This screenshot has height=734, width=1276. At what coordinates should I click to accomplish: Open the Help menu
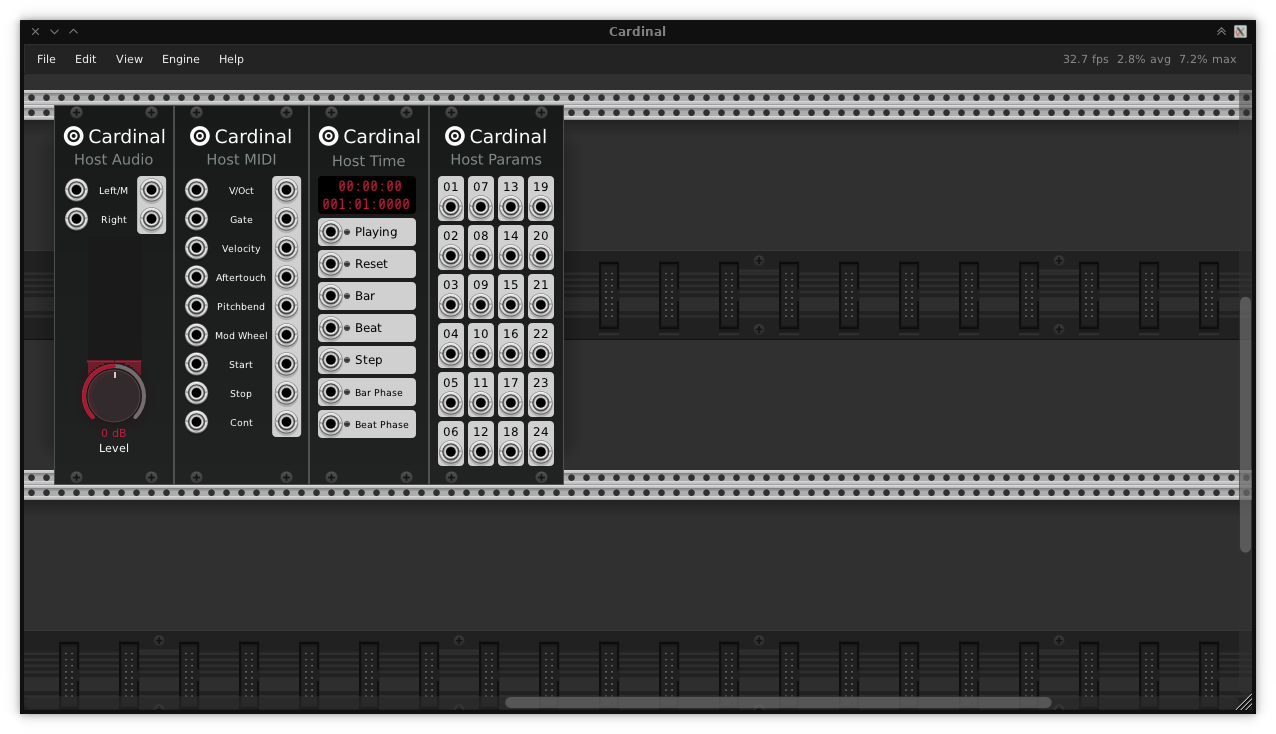[x=231, y=59]
